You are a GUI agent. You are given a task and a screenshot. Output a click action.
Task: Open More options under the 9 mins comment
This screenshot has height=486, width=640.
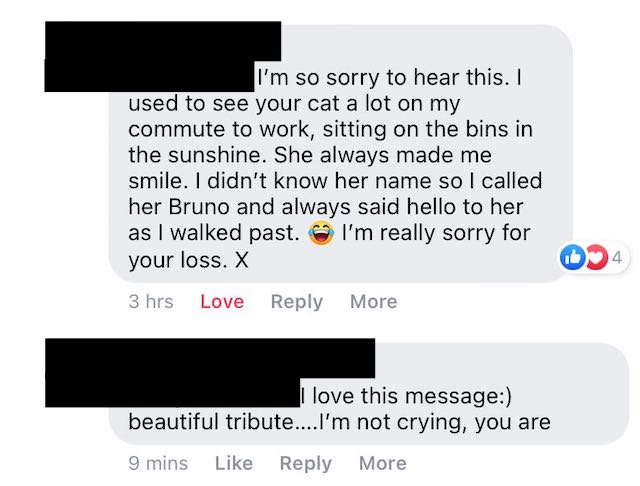click(x=382, y=463)
